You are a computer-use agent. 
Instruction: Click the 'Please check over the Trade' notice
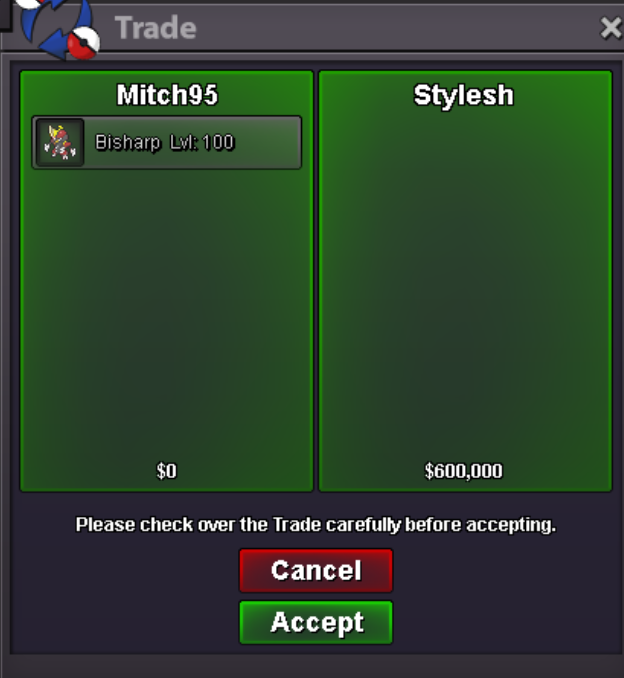(x=316, y=525)
